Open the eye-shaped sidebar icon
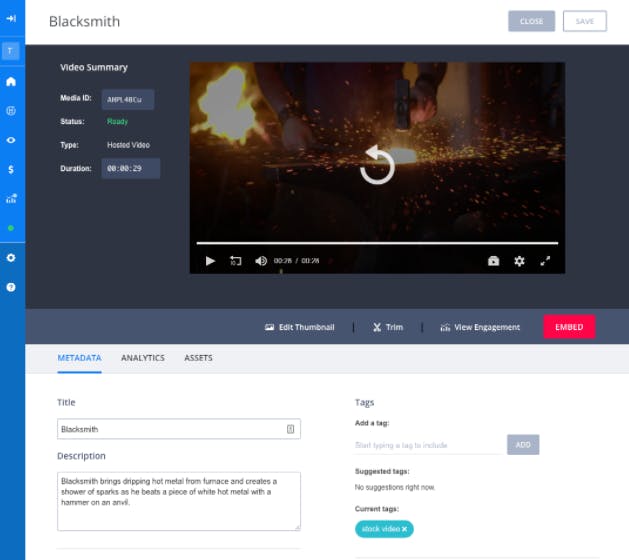 point(11,140)
